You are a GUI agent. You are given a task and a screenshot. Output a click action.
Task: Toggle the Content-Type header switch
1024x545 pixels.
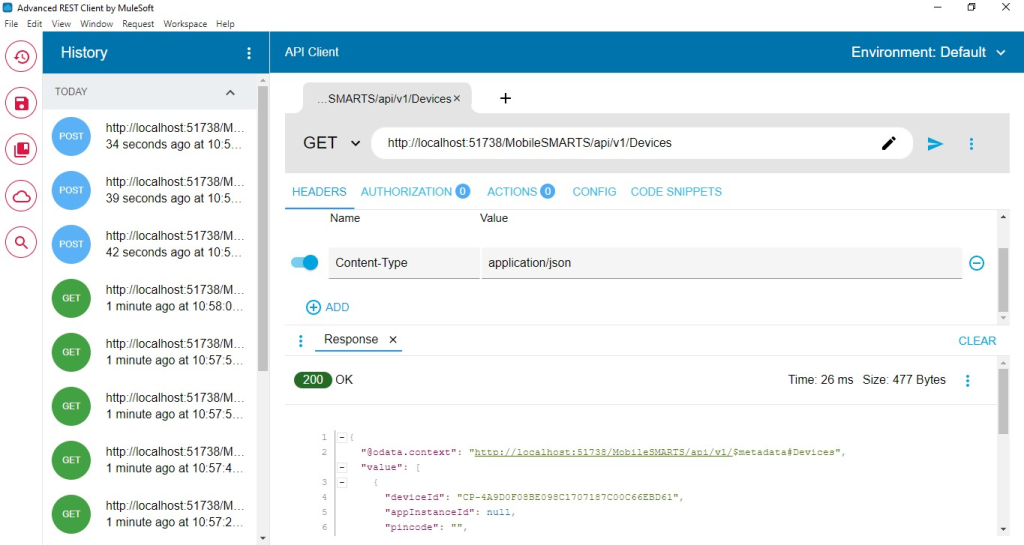(304, 262)
